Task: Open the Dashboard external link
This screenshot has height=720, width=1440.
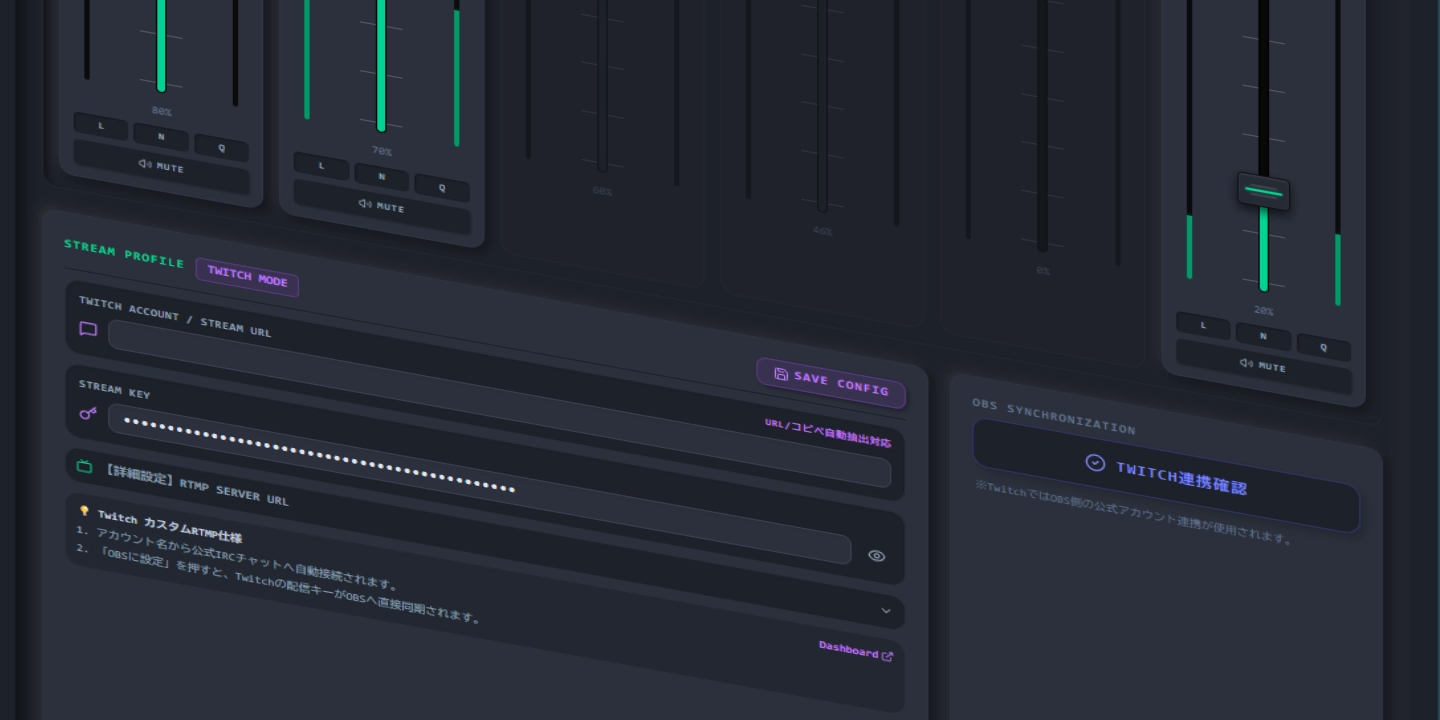Action: point(856,650)
